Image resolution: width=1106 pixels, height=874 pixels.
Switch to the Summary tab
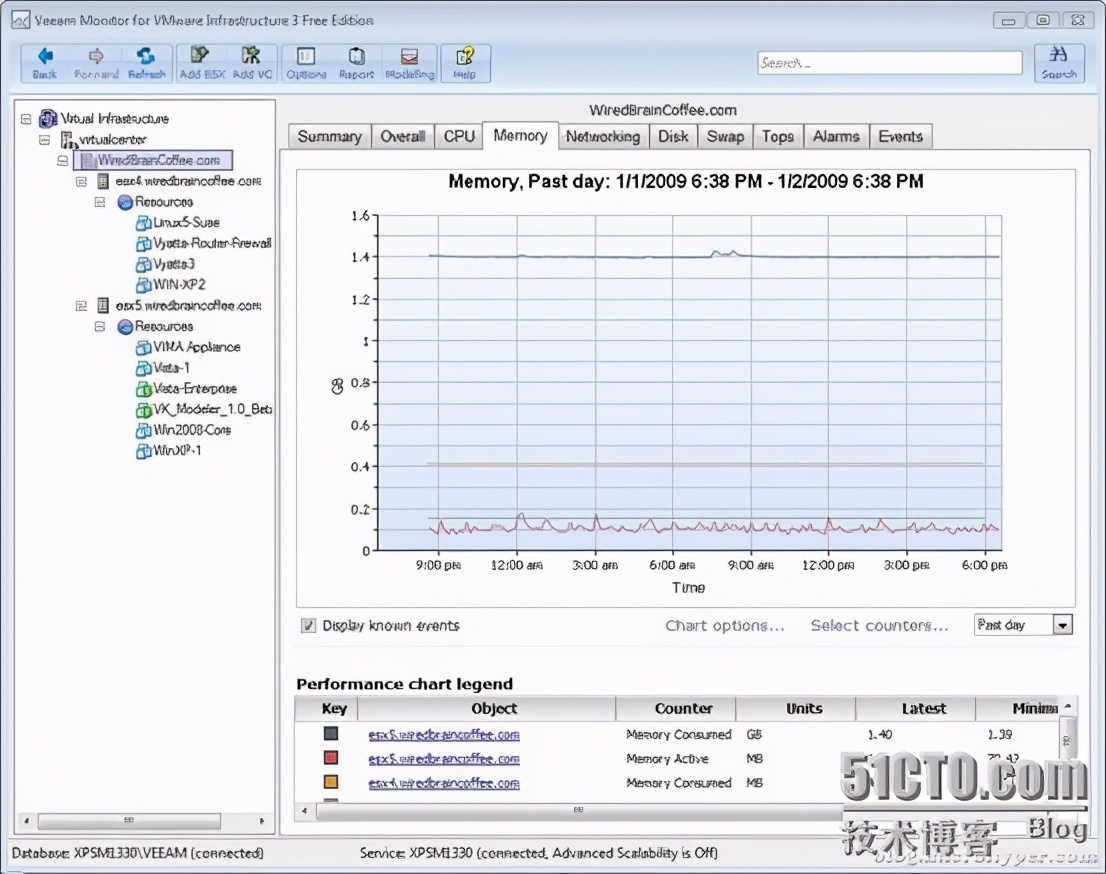click(329, 136)
